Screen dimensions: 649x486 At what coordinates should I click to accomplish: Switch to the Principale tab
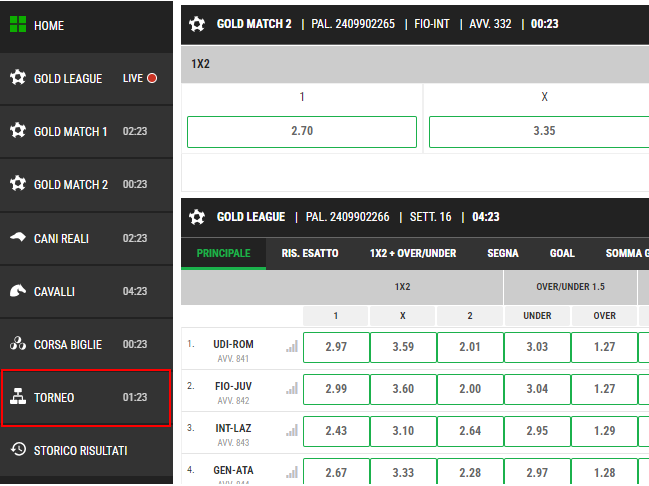click(223, 253)
